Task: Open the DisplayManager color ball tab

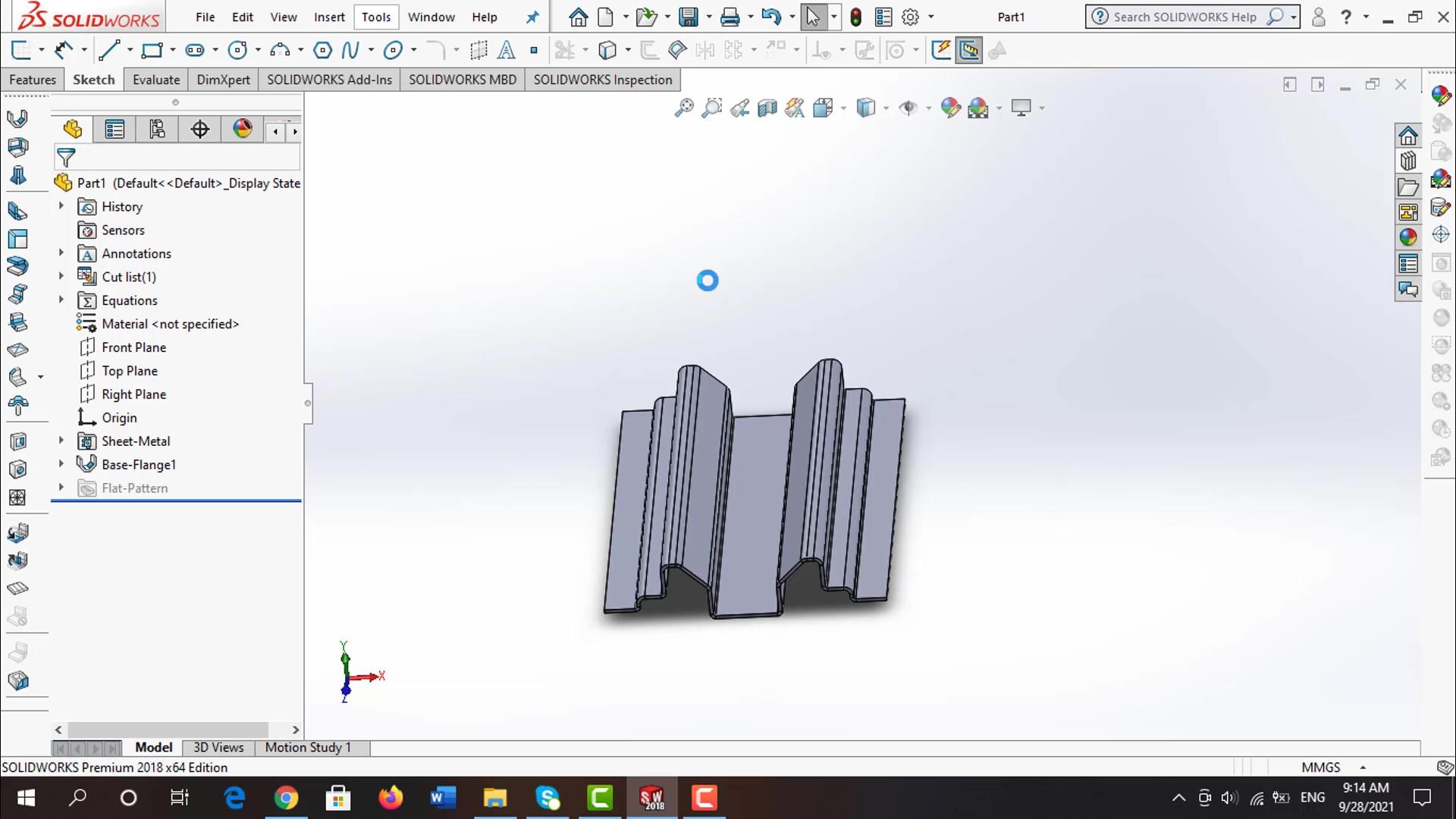Action: tap(243, 130)
